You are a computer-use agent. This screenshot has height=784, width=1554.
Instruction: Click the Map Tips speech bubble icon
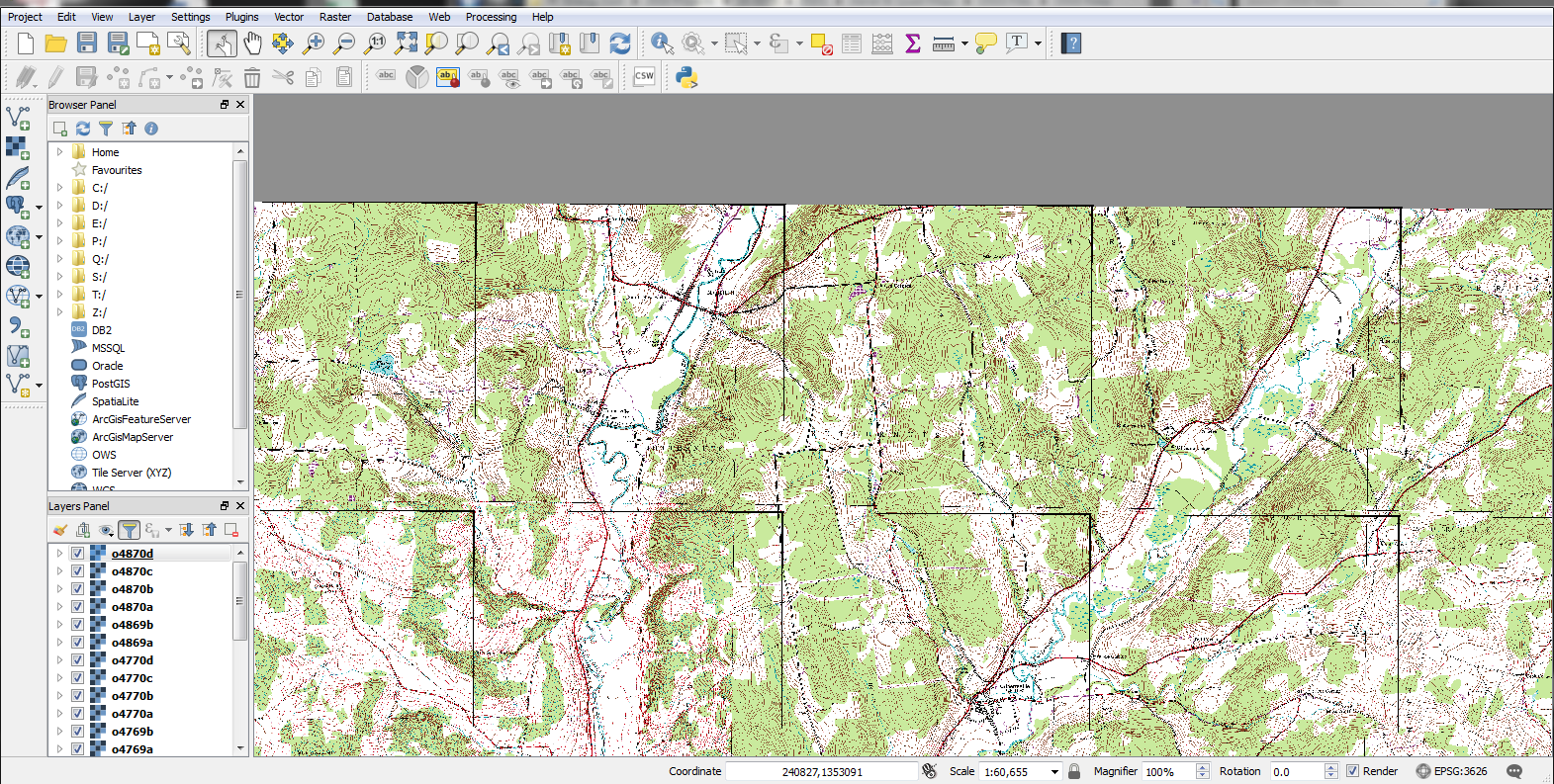coord(986,44)
